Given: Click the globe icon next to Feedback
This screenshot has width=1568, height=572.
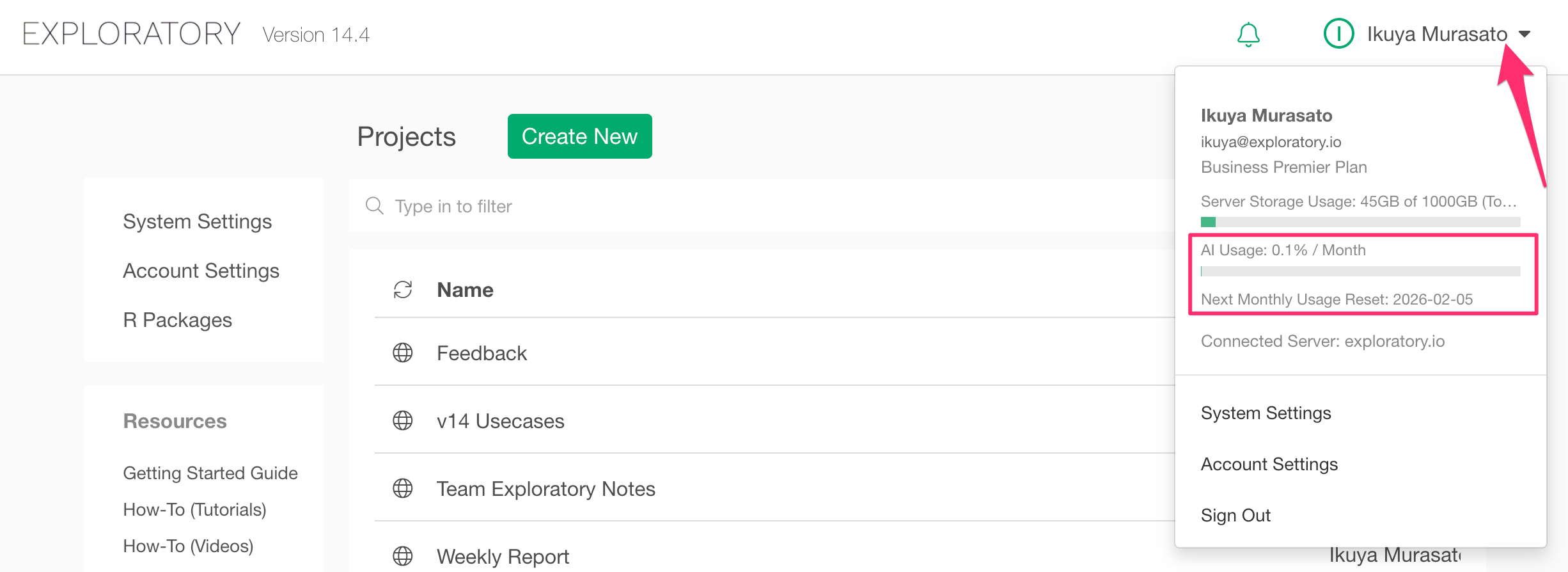Looking at the screenshot, I should [403, 353].
